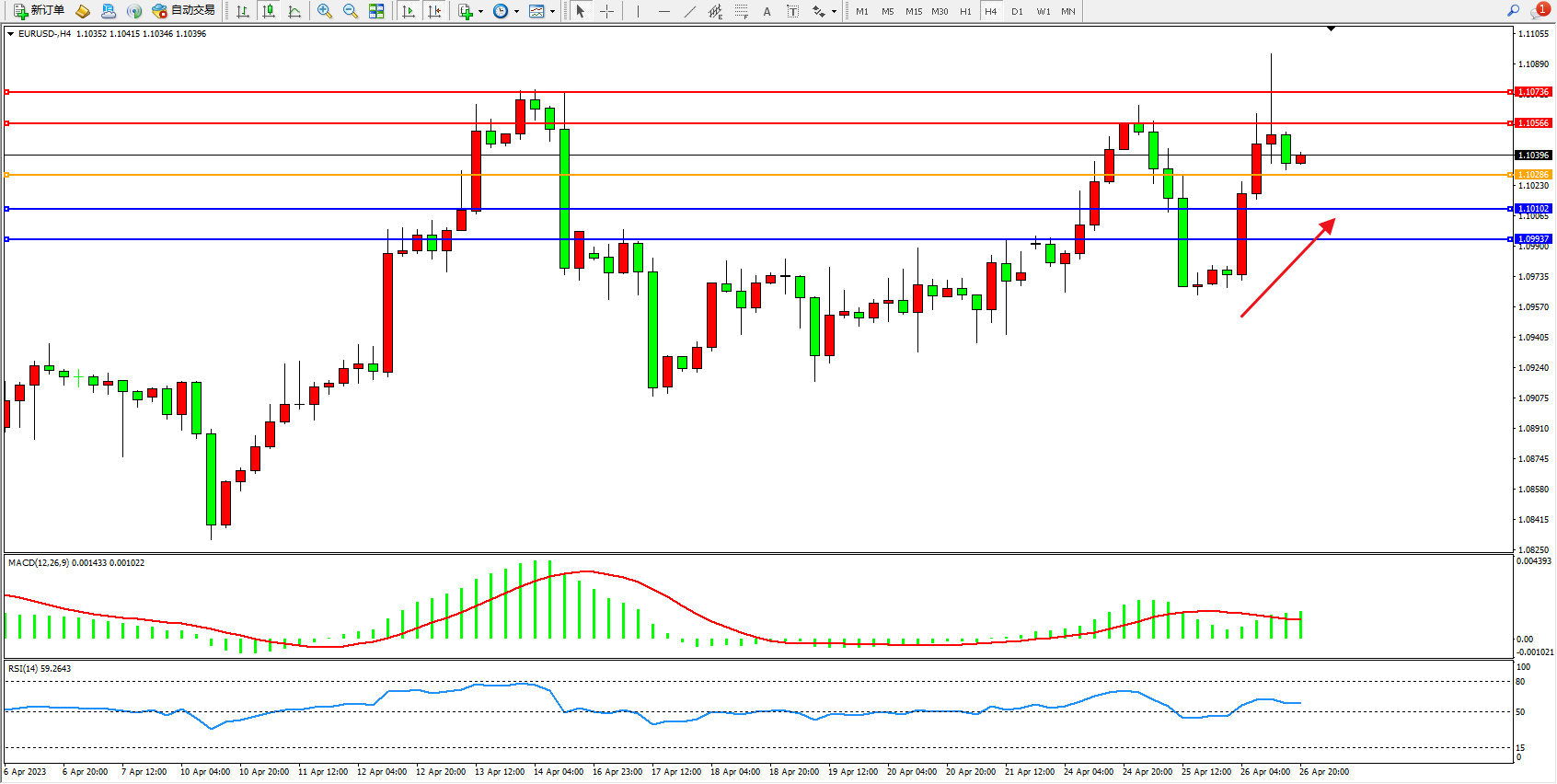The image size is (1557, 784).
Task: Open the arrows objects dropdown
Action: 834,12
